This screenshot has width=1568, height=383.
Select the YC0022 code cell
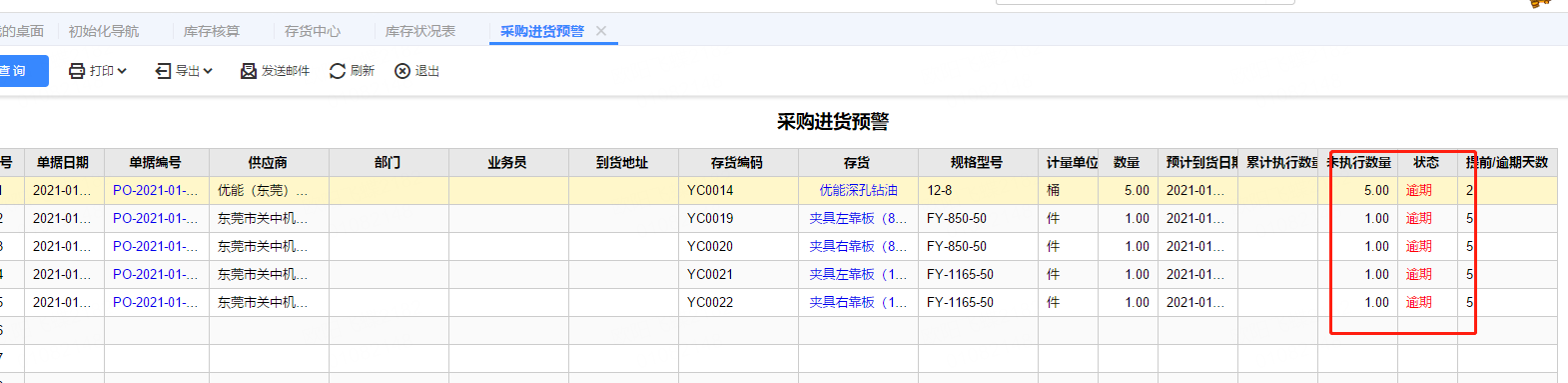739,302
